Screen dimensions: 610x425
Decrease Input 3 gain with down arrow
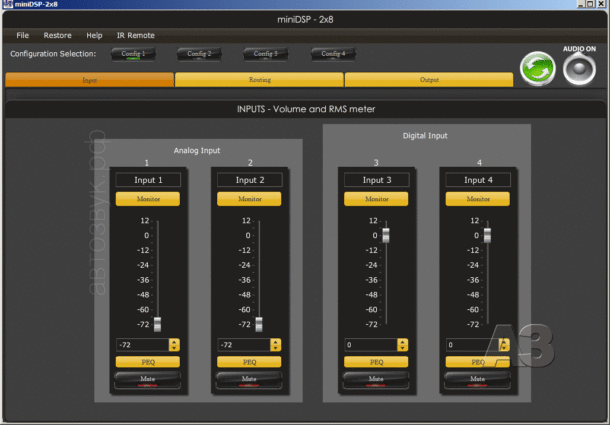click(x=403, y=348)
